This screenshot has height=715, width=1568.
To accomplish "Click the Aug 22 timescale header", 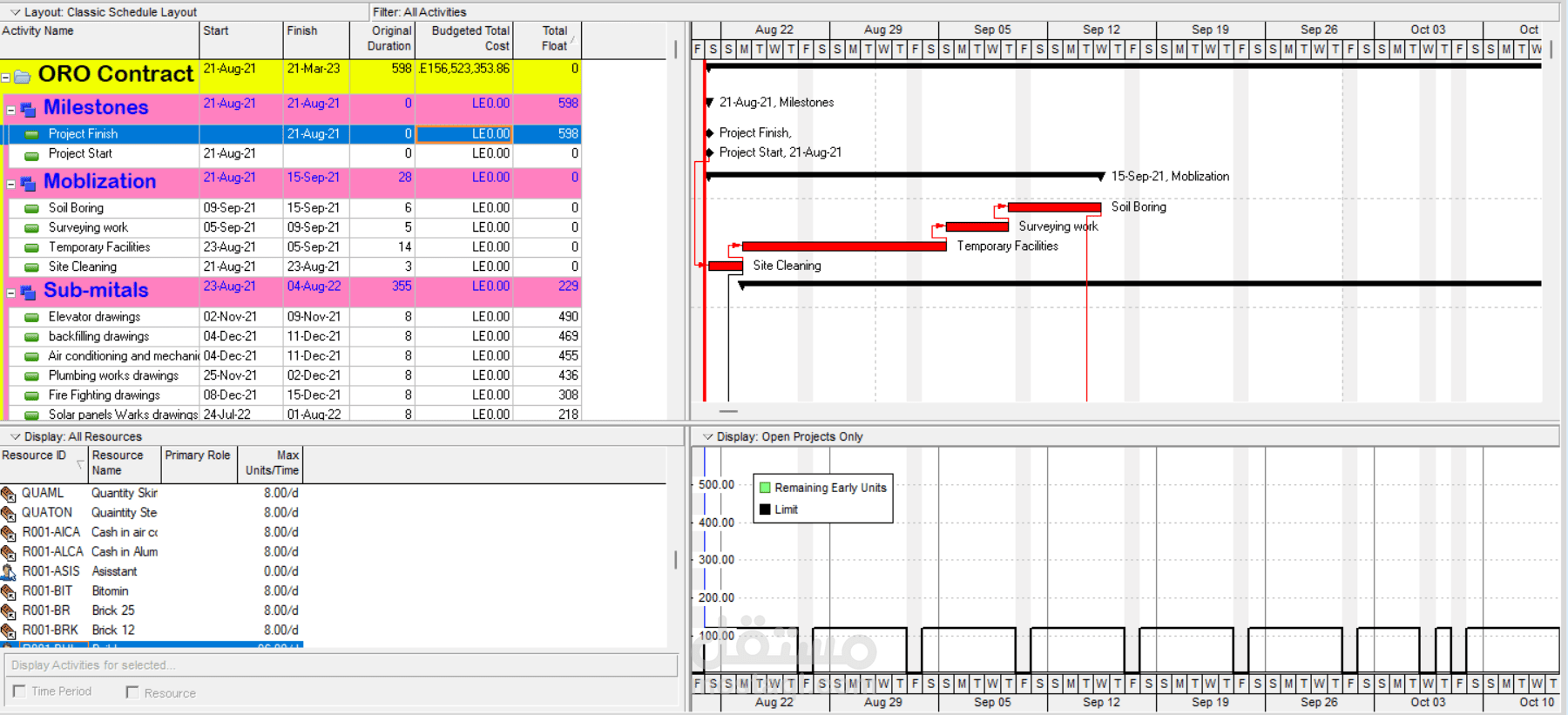I will coord(774,30).
